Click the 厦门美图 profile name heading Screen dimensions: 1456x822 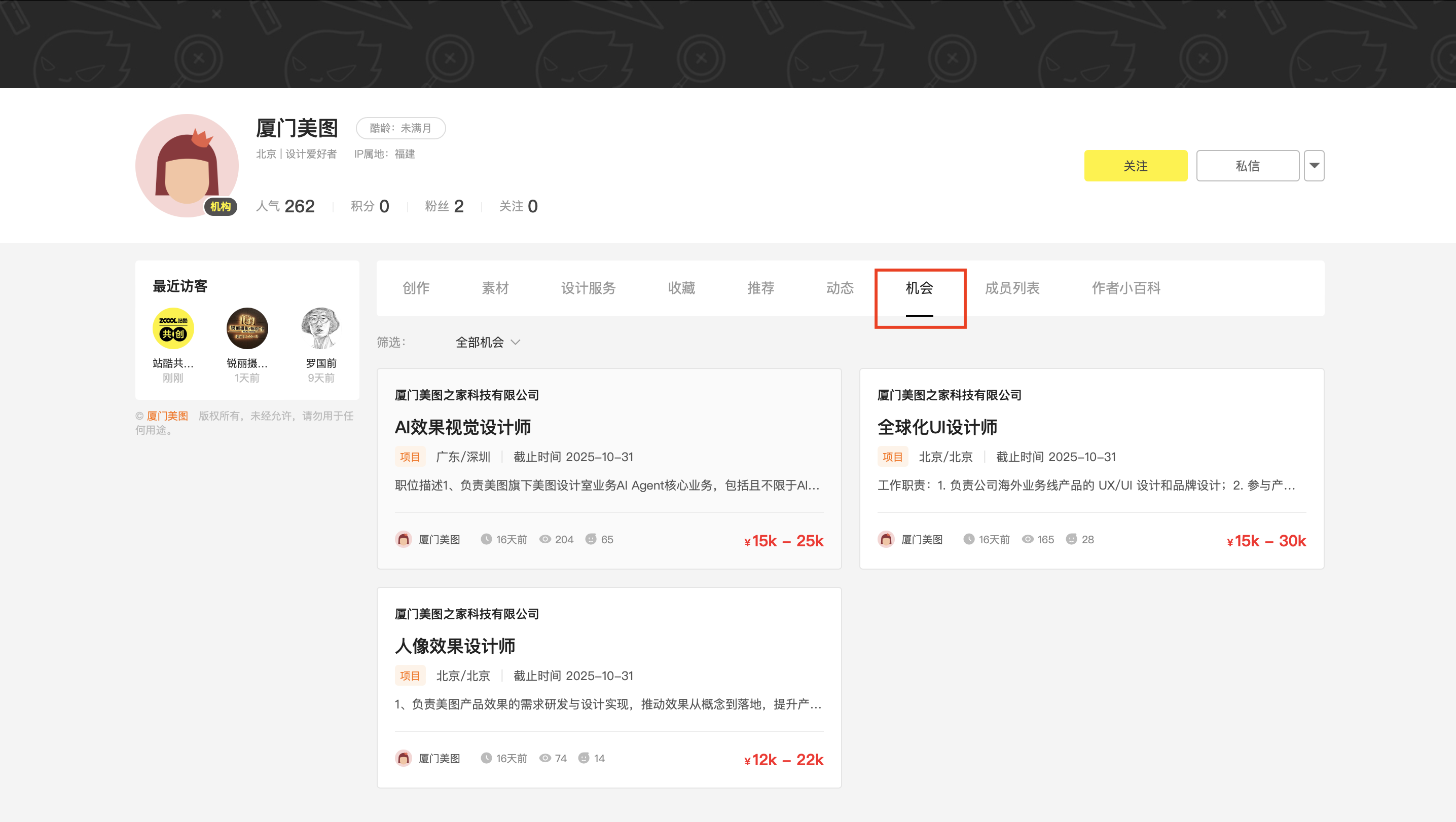pyautogui.click(x=297, y=128)
